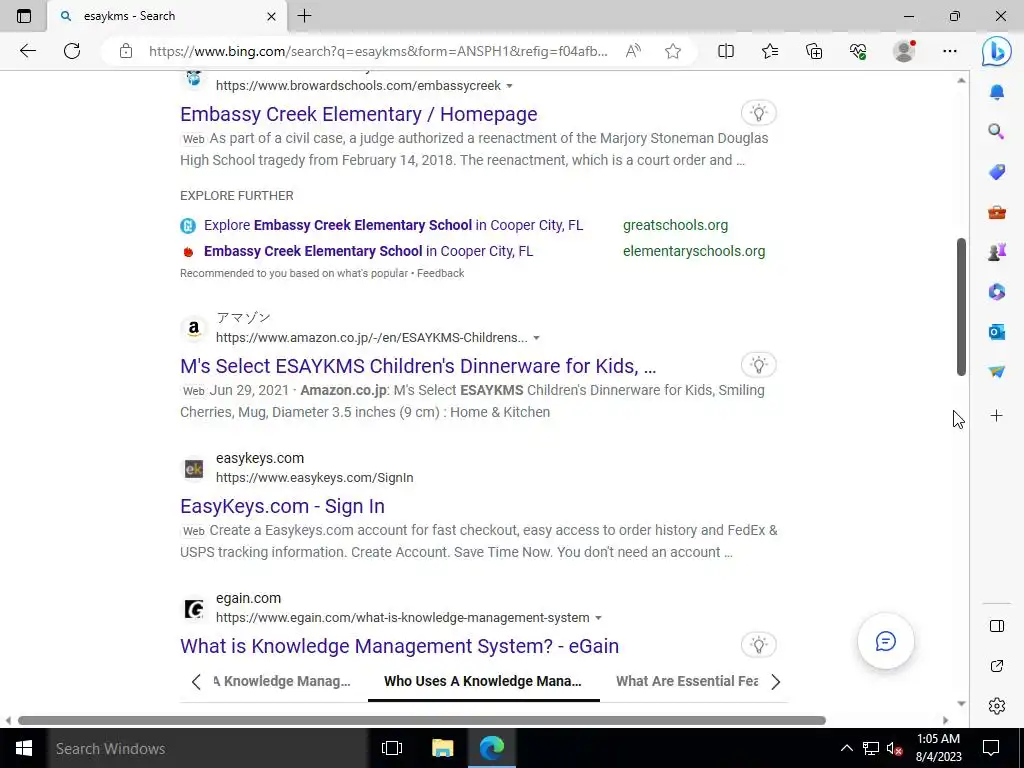1024x768 pixels.
Task: Toggle sidebar layout panel icon
Action: (997, 626)
